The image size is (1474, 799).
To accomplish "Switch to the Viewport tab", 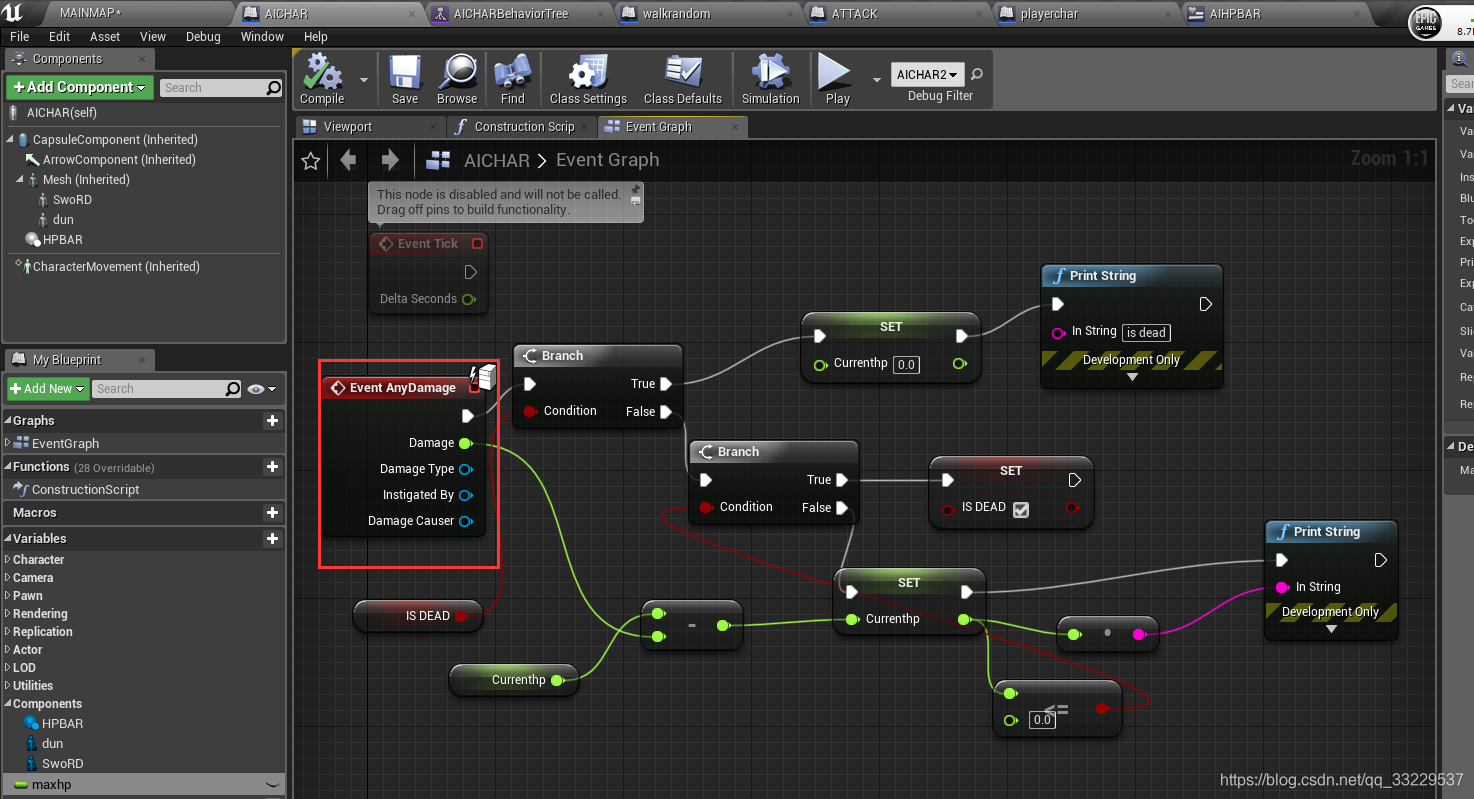I will 371,127.
